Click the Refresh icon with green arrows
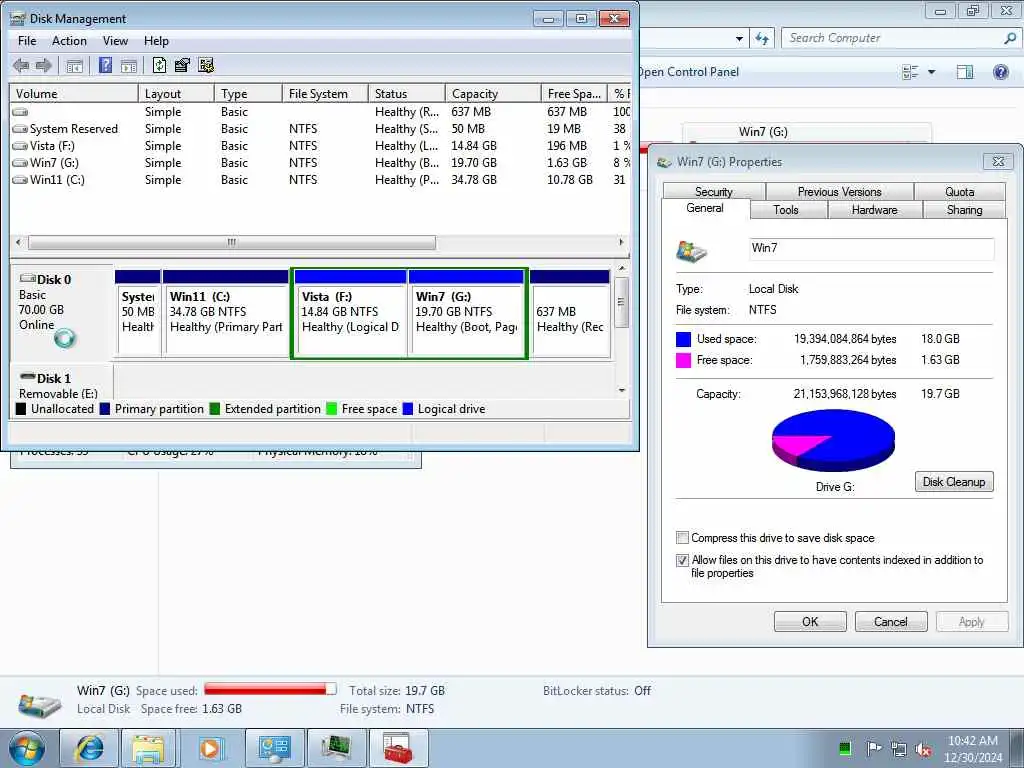 coord(159,65)
